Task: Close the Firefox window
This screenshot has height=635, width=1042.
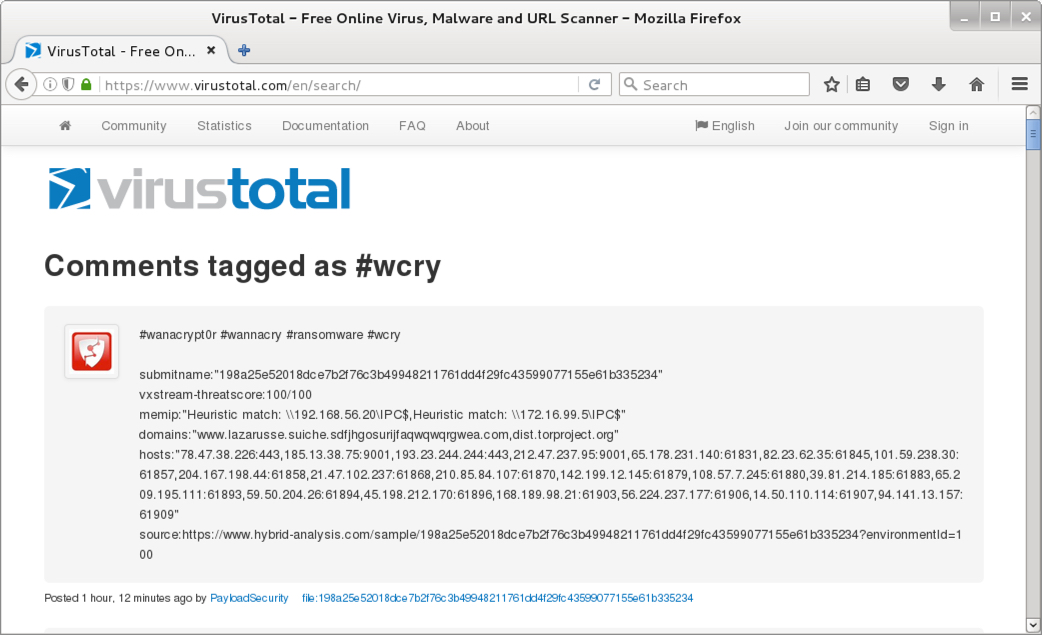Action: (1025, 17)
